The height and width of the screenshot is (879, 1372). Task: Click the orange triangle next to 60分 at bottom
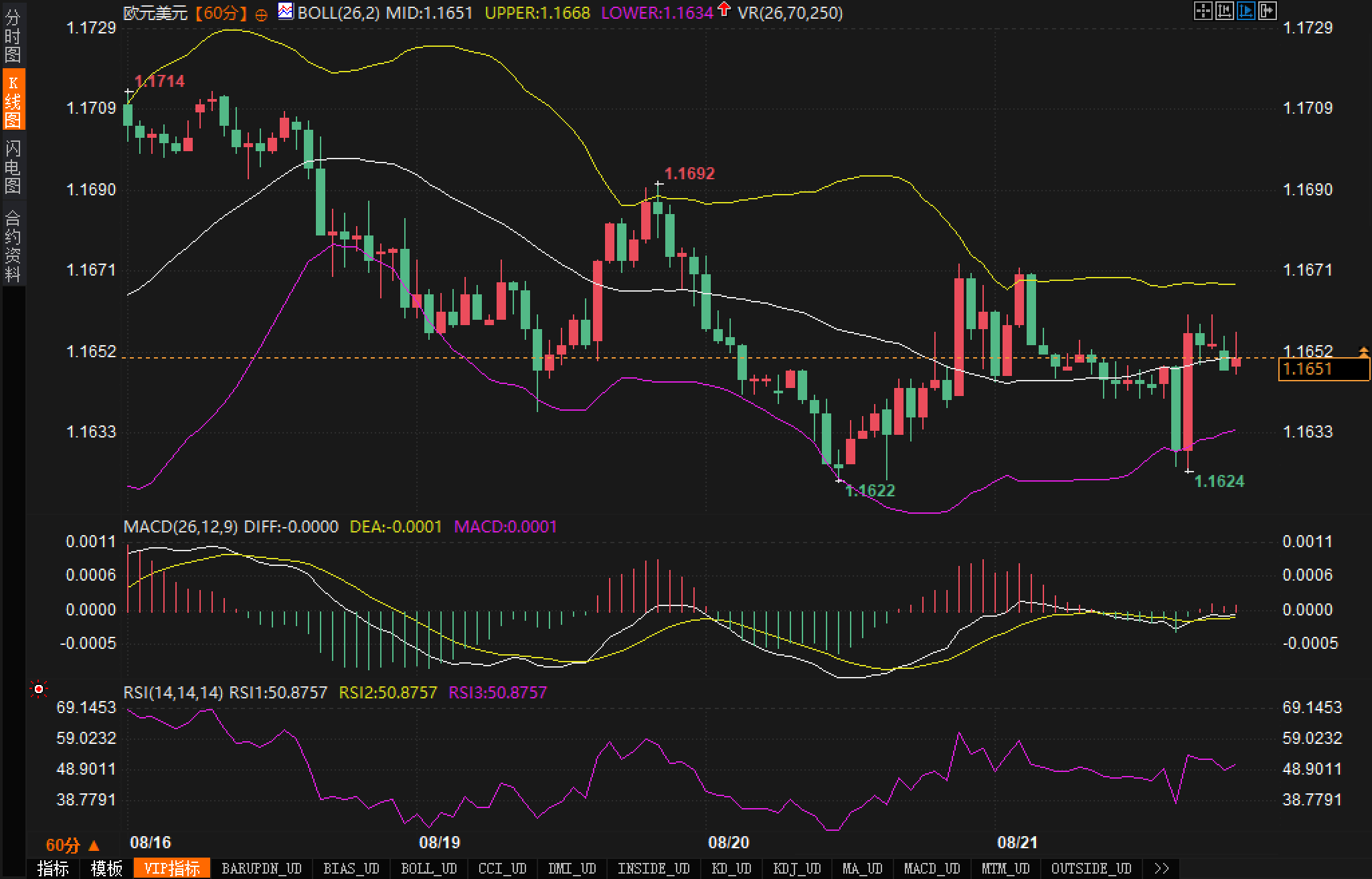tap(94, 846)
